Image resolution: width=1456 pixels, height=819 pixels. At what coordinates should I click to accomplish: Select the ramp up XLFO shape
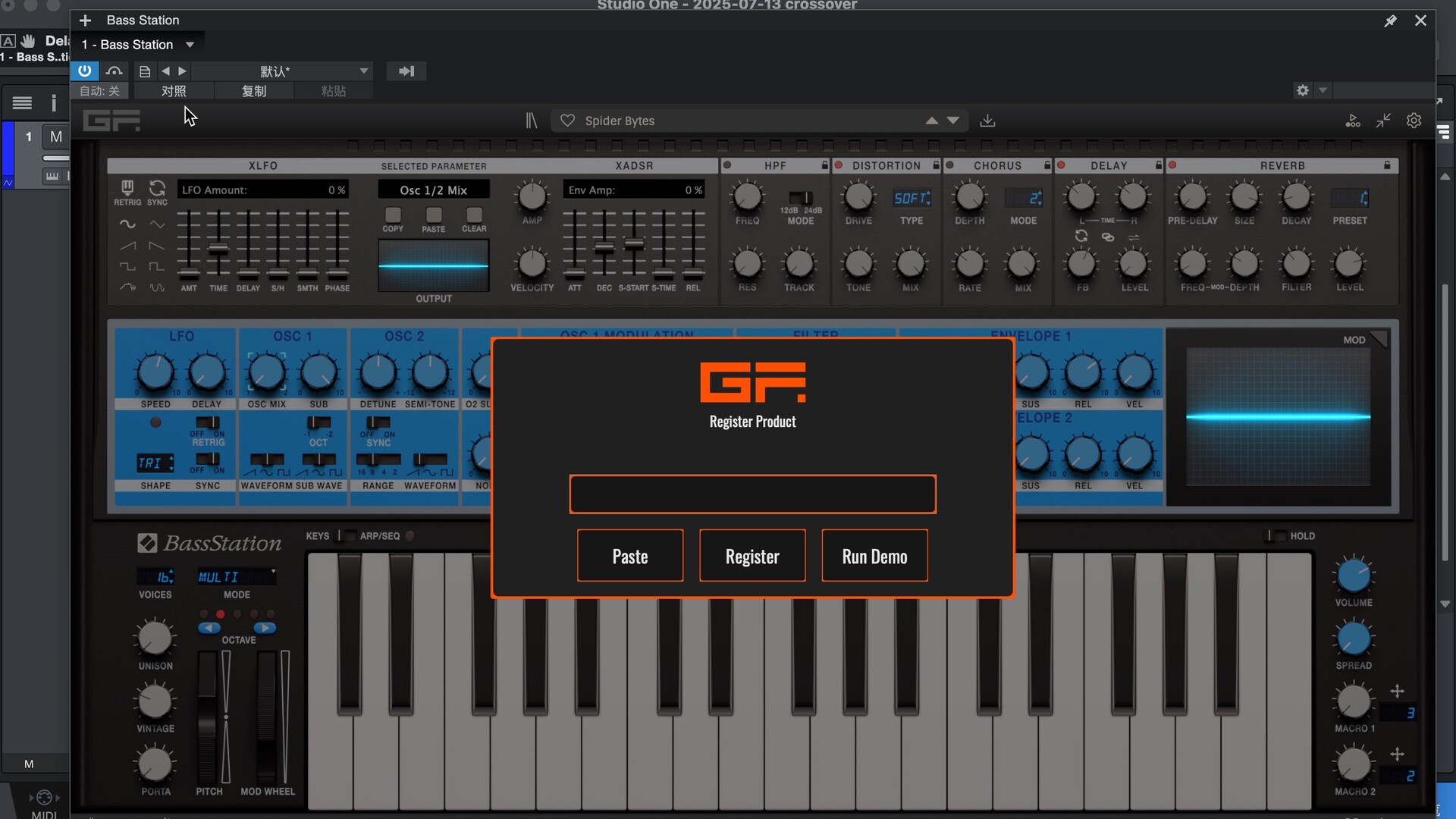tap(127, 246)
